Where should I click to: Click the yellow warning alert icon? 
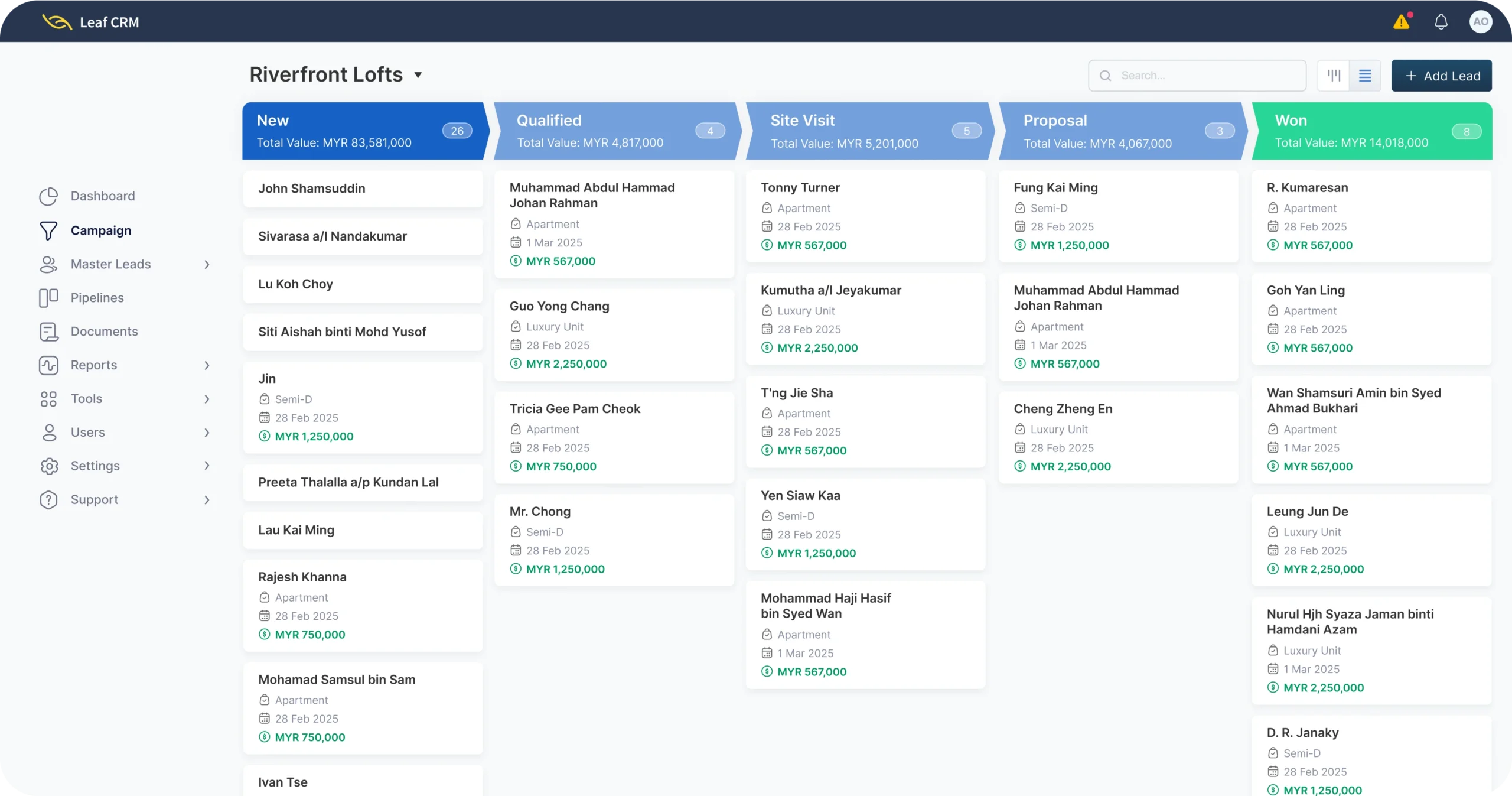(x=1402, y=22)
